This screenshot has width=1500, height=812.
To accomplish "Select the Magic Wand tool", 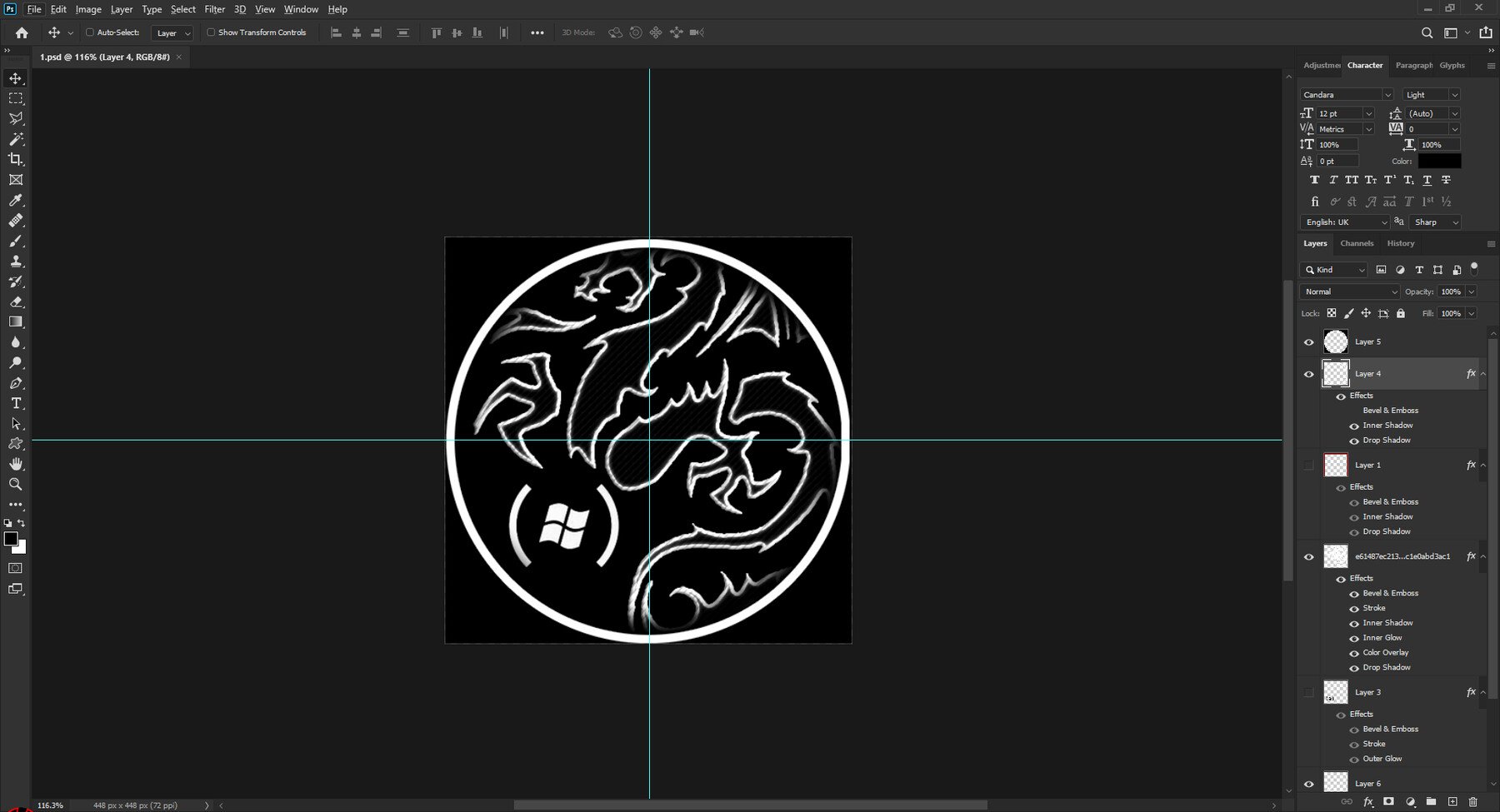I will coord(16,139).
